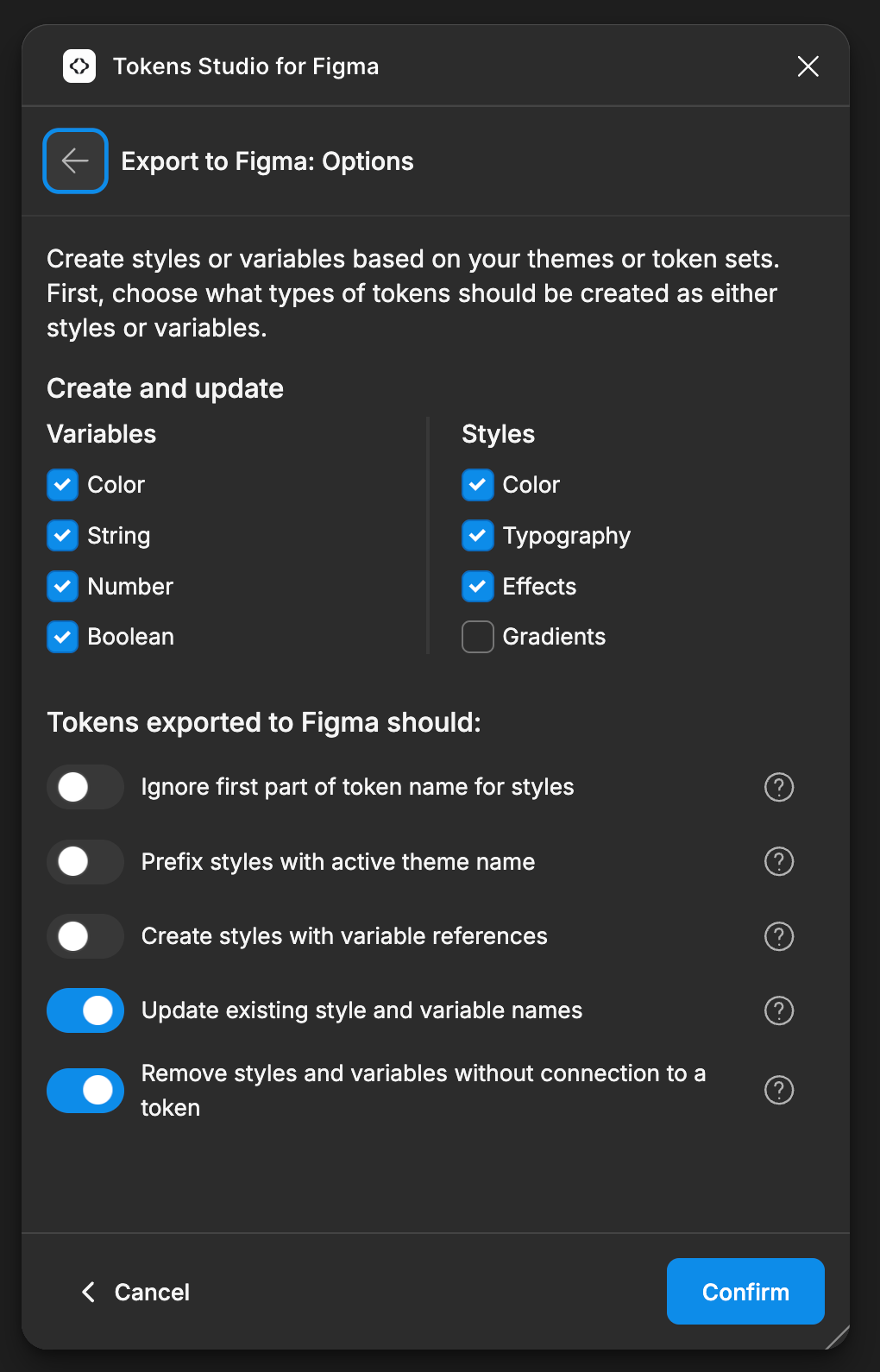This screenshot has width=880, height=1372.
Task: Uncheck the String variables checkbox
Action: (x=62, y=536)
